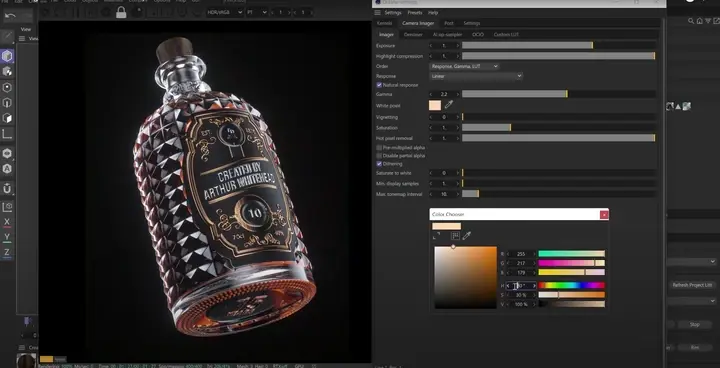The width and height of the screenshot is (720, 368).
Task: Enable Pre-multiplied alpha checkbox
Action: pos(379,148)
